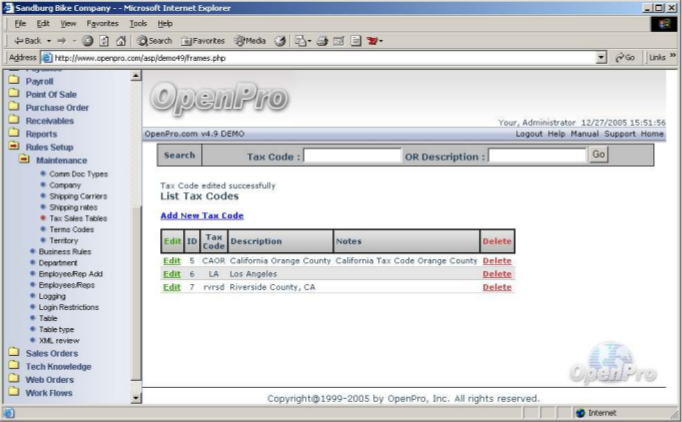
Task: Click the browser Refresh icon
Action: click(105, 41)
